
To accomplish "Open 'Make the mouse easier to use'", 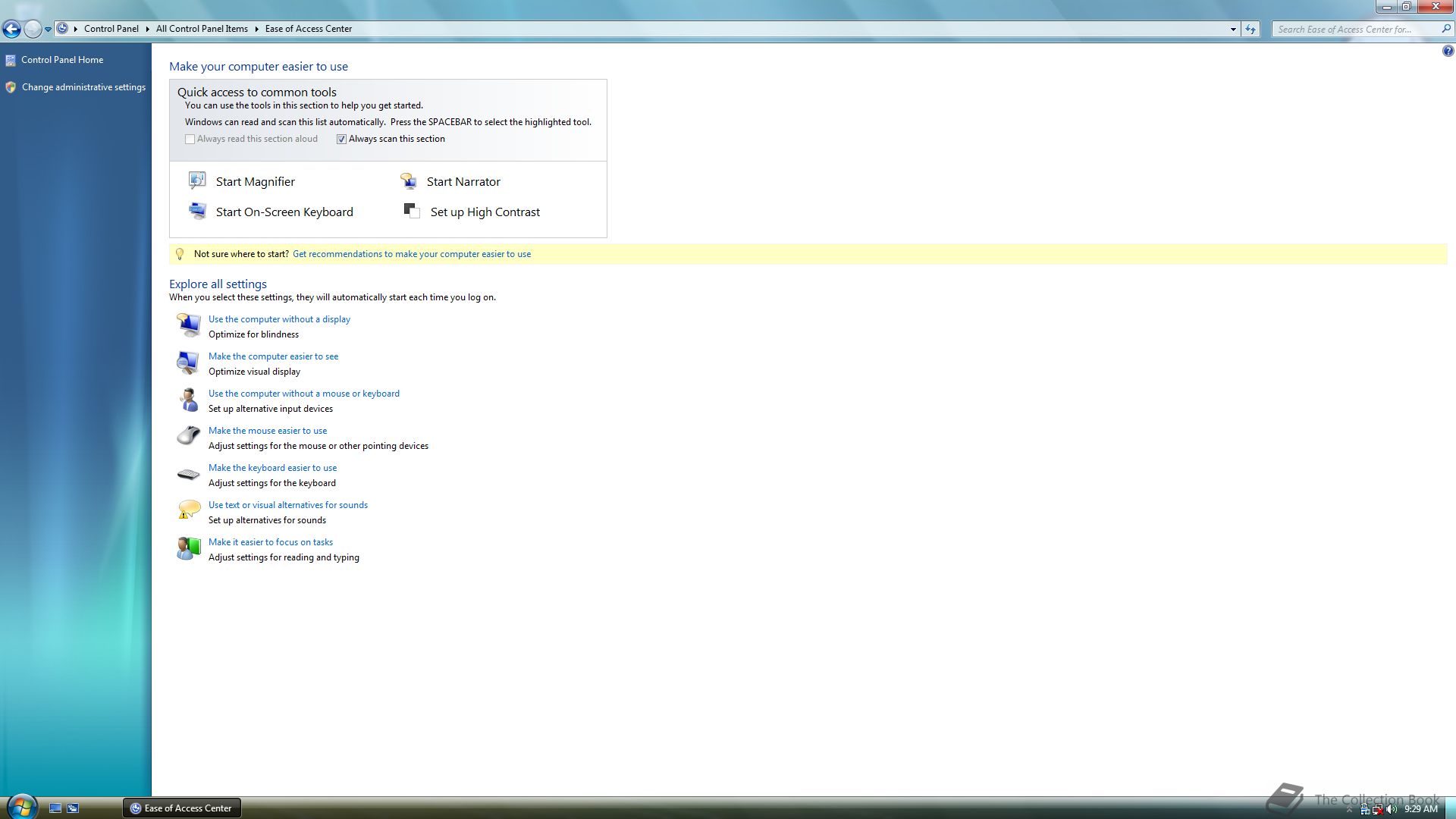I will pyautogui.click(x=268, y=431).
